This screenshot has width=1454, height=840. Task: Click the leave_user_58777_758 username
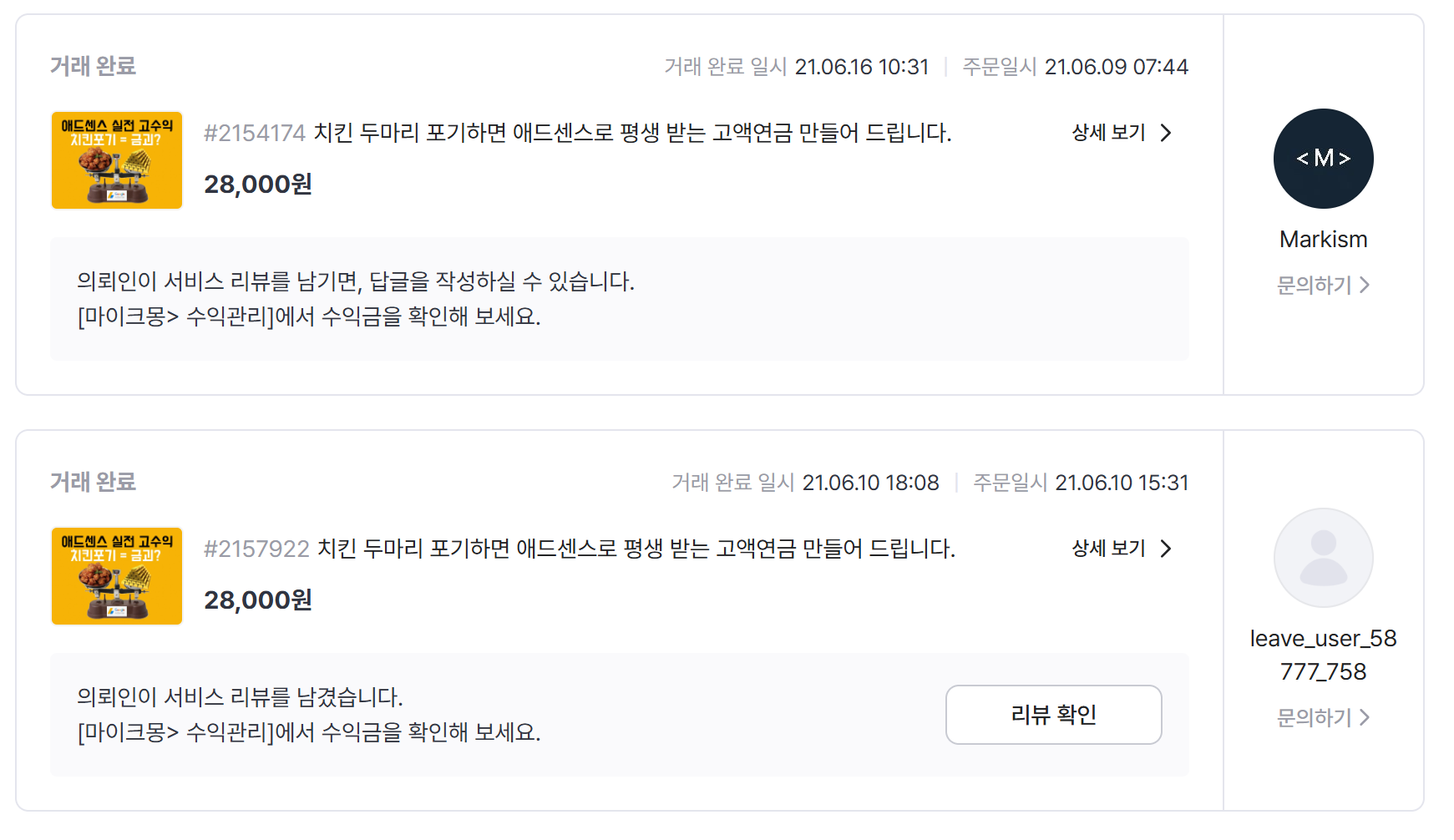pyautogui.click(x=1323, y=655)
